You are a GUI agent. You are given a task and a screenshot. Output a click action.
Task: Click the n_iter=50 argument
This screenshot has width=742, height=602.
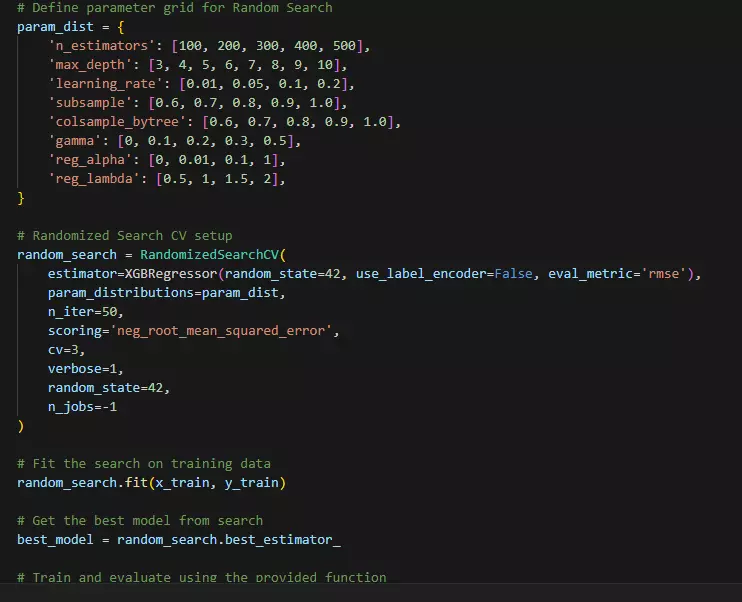82,312
